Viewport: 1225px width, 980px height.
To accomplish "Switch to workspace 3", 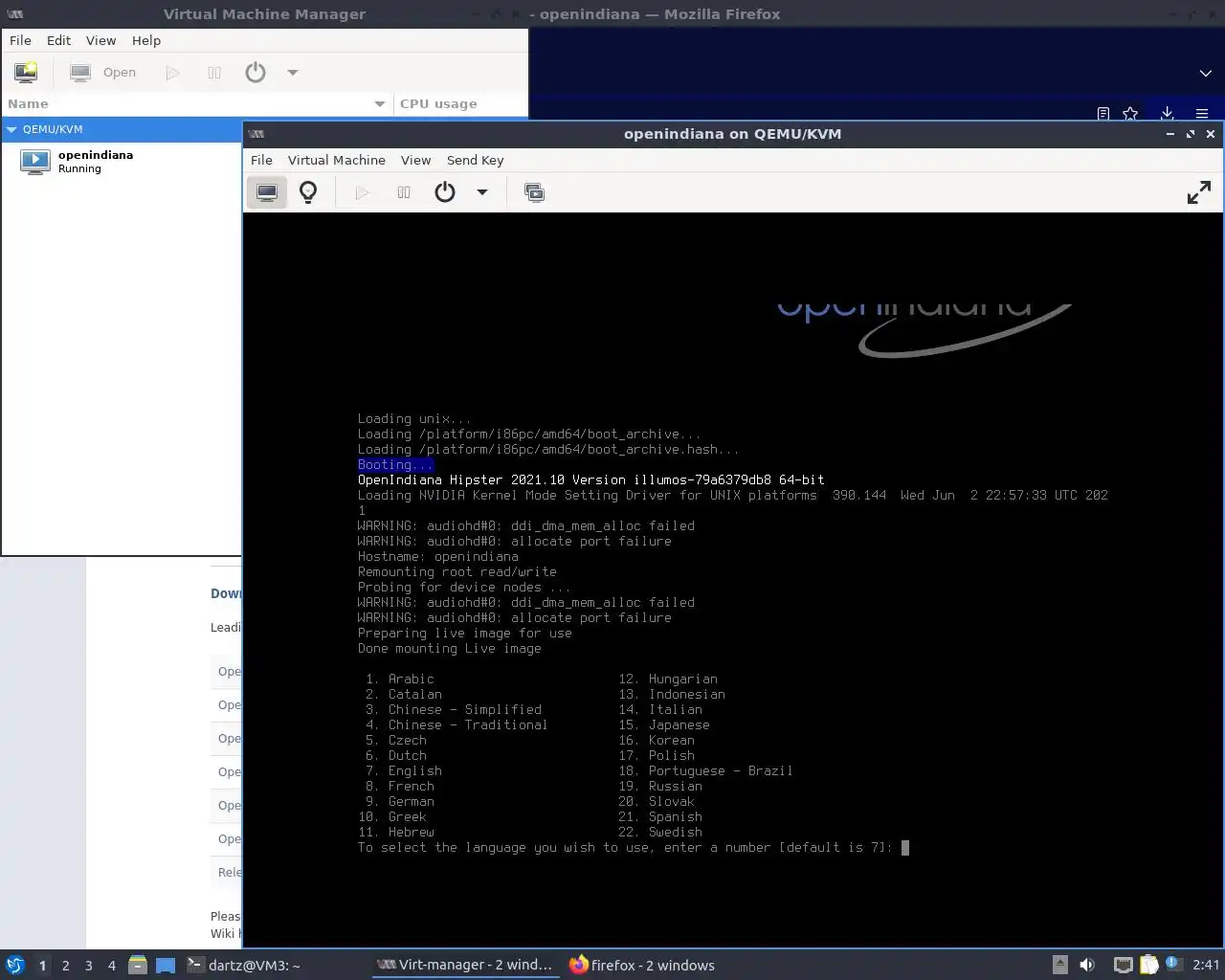I will click(88, 966).
